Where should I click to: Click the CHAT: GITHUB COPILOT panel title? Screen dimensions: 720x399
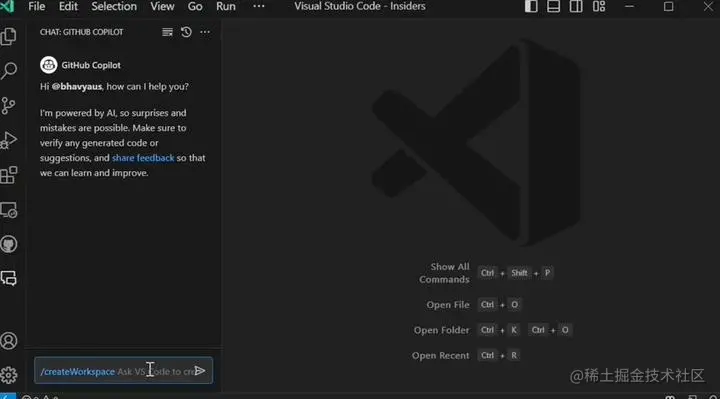click(x=81, y=32)
